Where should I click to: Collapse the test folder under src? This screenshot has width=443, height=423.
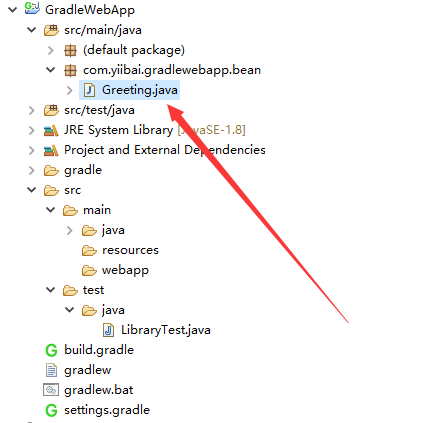[51, 290]
